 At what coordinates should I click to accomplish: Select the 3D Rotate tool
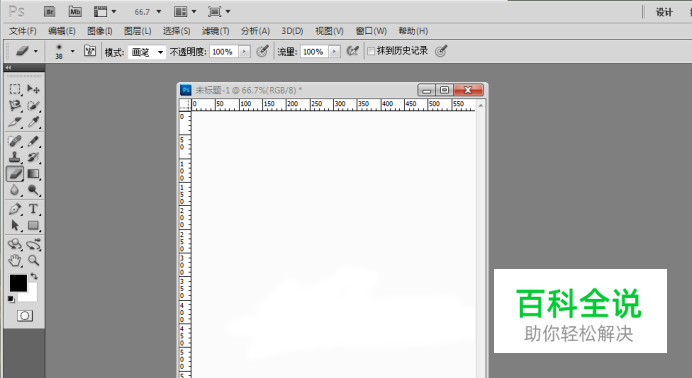[15, 244]
